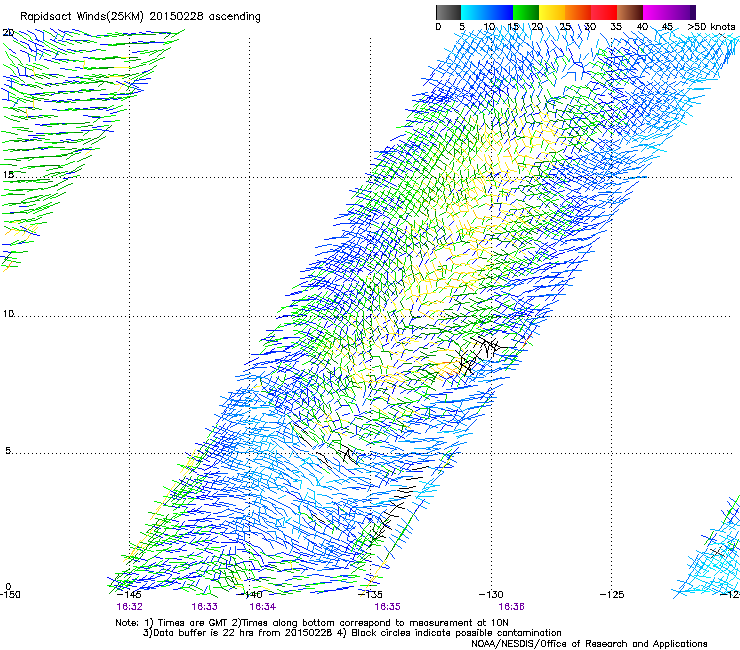This screenshot has height=650, width=740.
Task: Click the longitude label '-150'
Action: tap(10, 594)
